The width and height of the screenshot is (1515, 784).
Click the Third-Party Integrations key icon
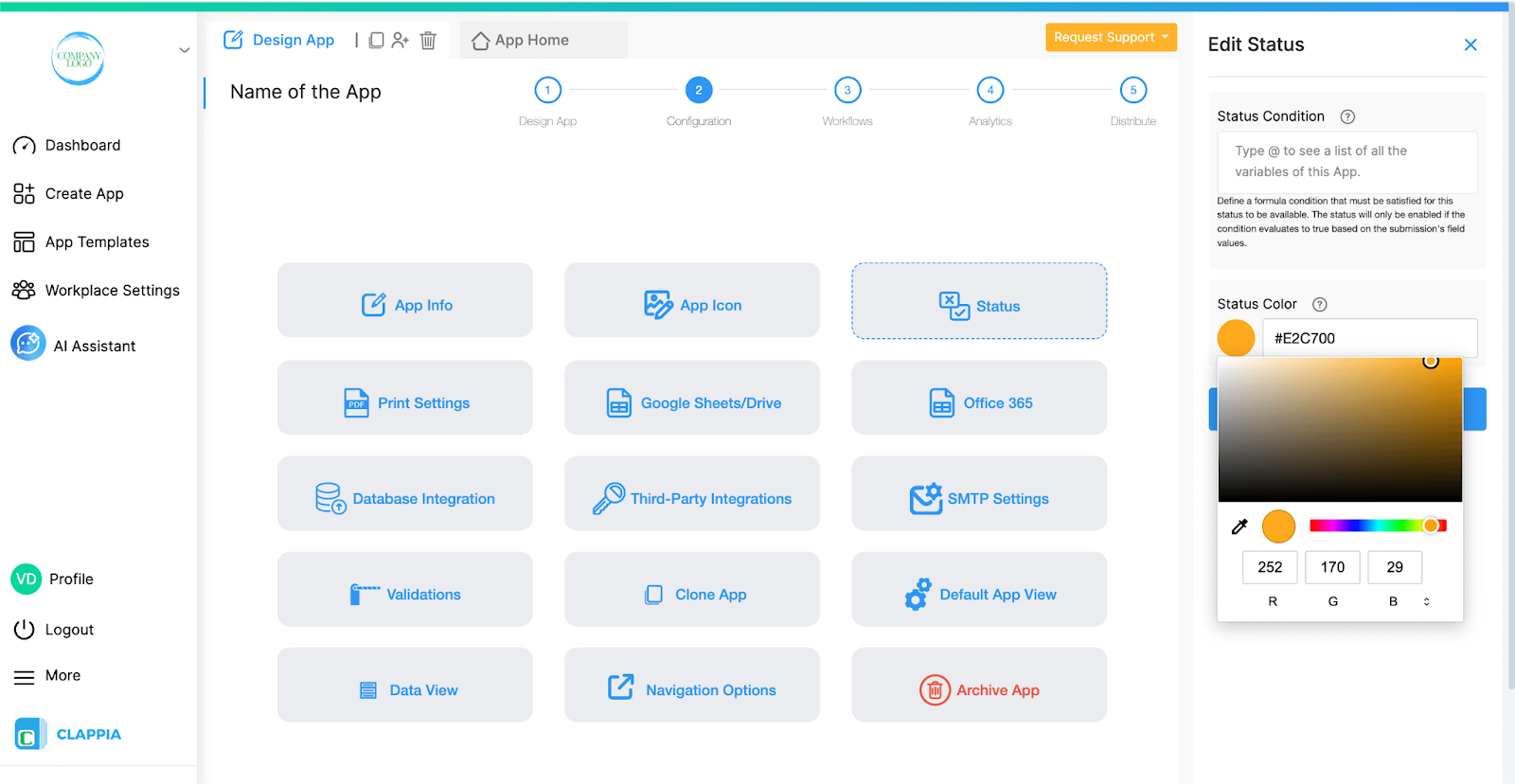(x=609, y=498)
